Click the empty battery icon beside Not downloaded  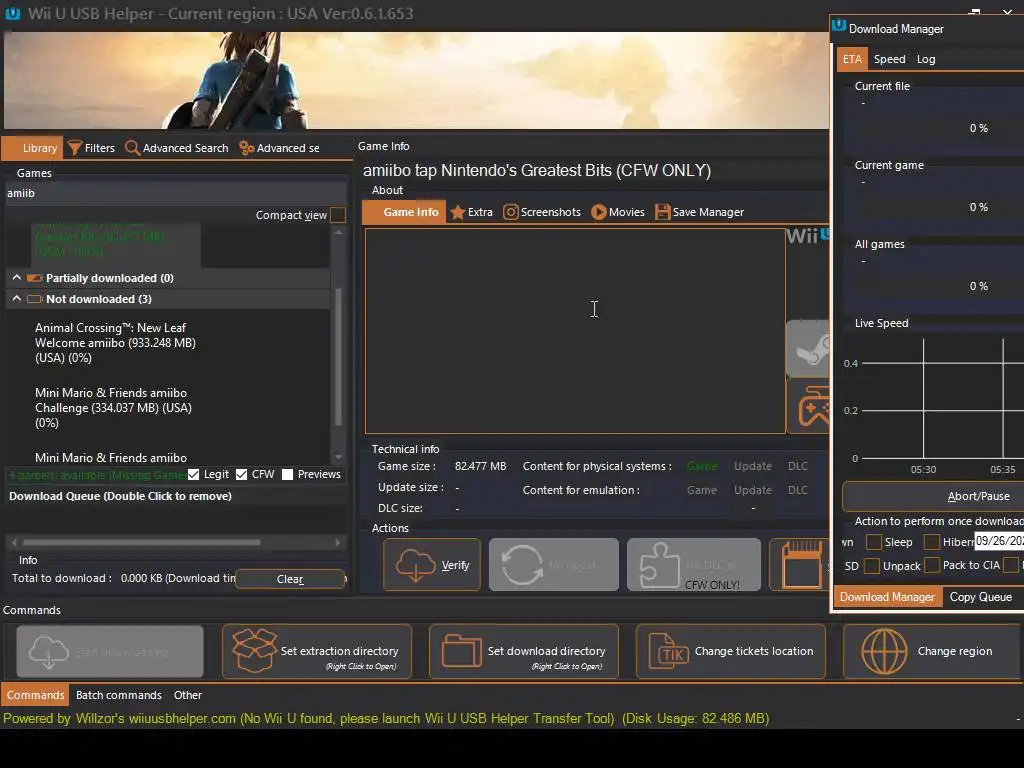pyautogui.click(x=35, y=299)
